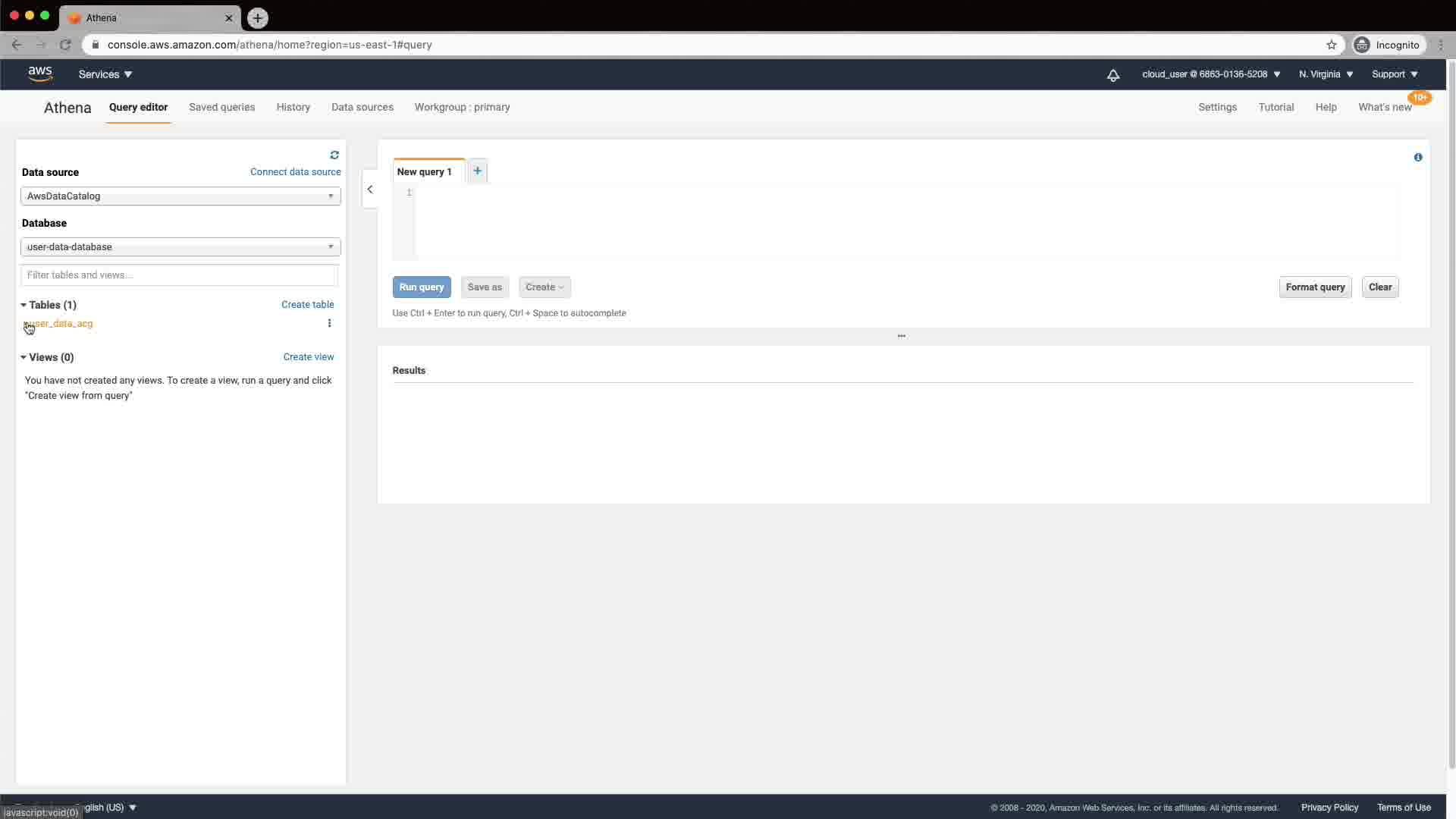Click the Filter tables and views field

178,275
